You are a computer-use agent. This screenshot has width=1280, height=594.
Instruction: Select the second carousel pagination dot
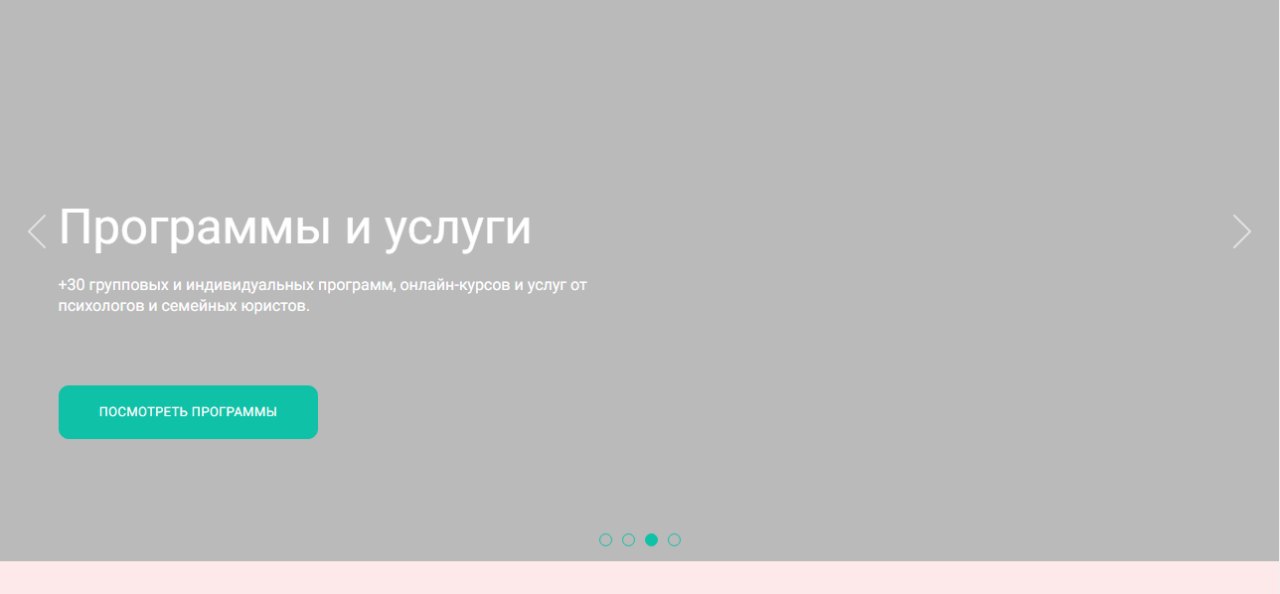tap(629, 540)
